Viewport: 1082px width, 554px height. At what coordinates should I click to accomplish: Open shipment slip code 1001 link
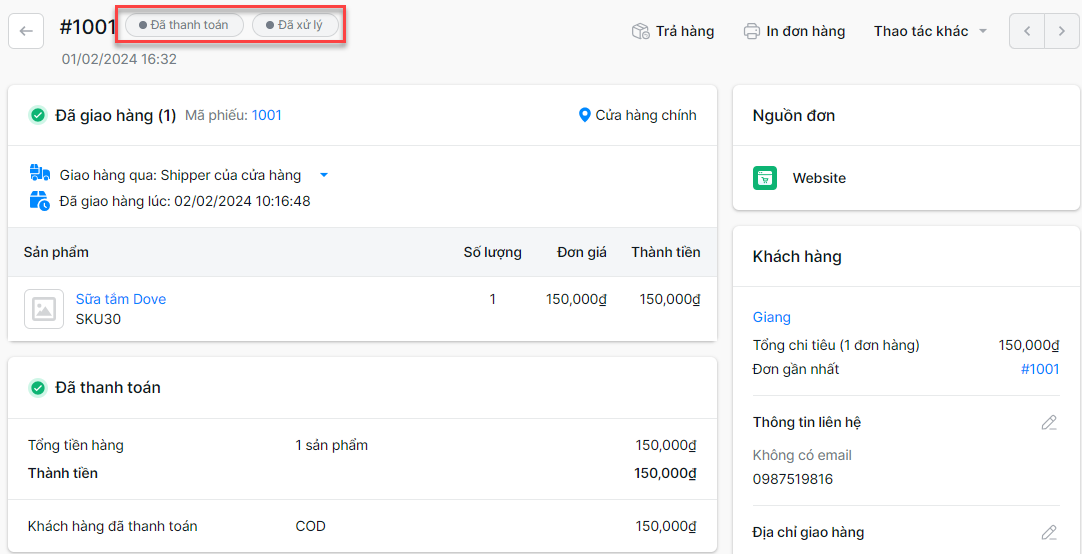(266, 115)
